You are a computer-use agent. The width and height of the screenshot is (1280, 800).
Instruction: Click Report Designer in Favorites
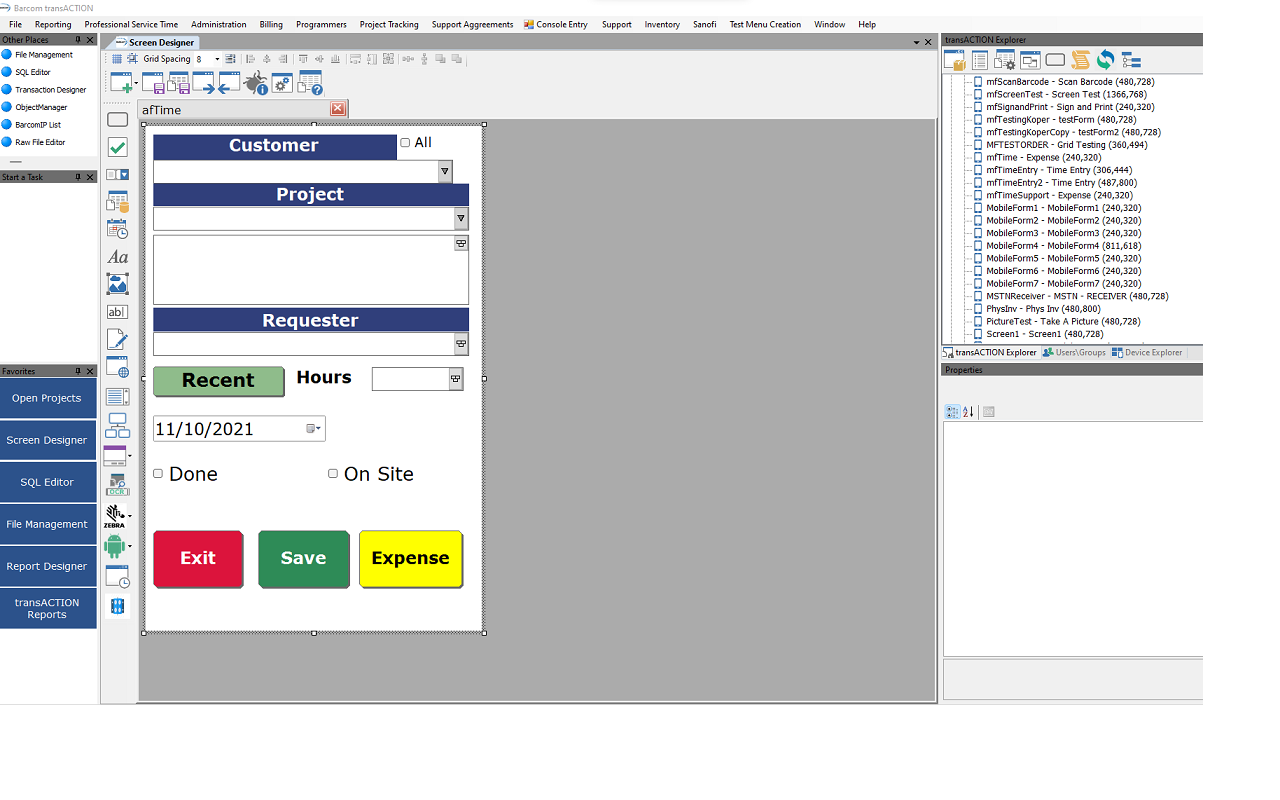point(48,566)
